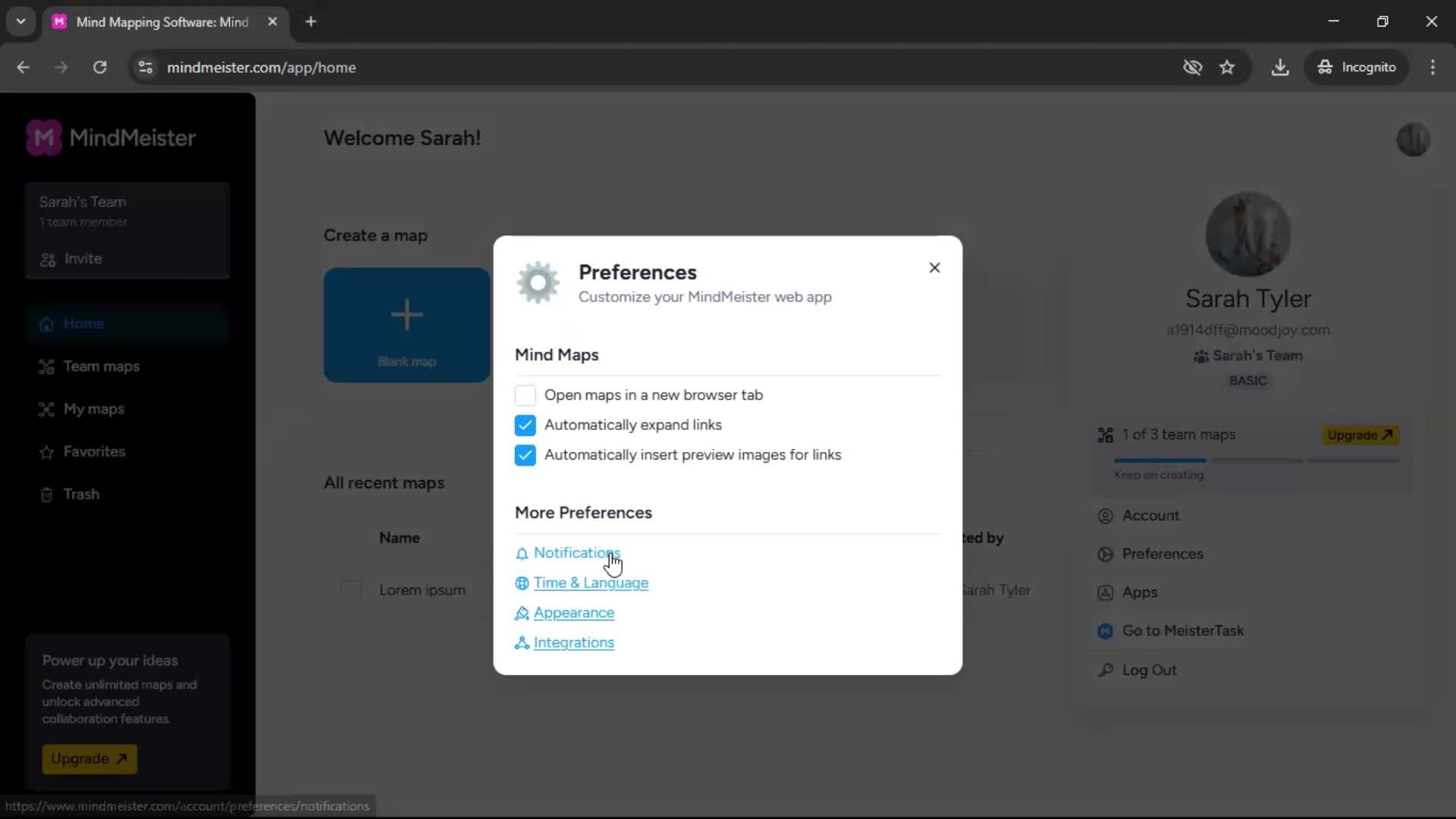
Task: Click the MeisterTask blue icon
Action: click(1105, 631)
